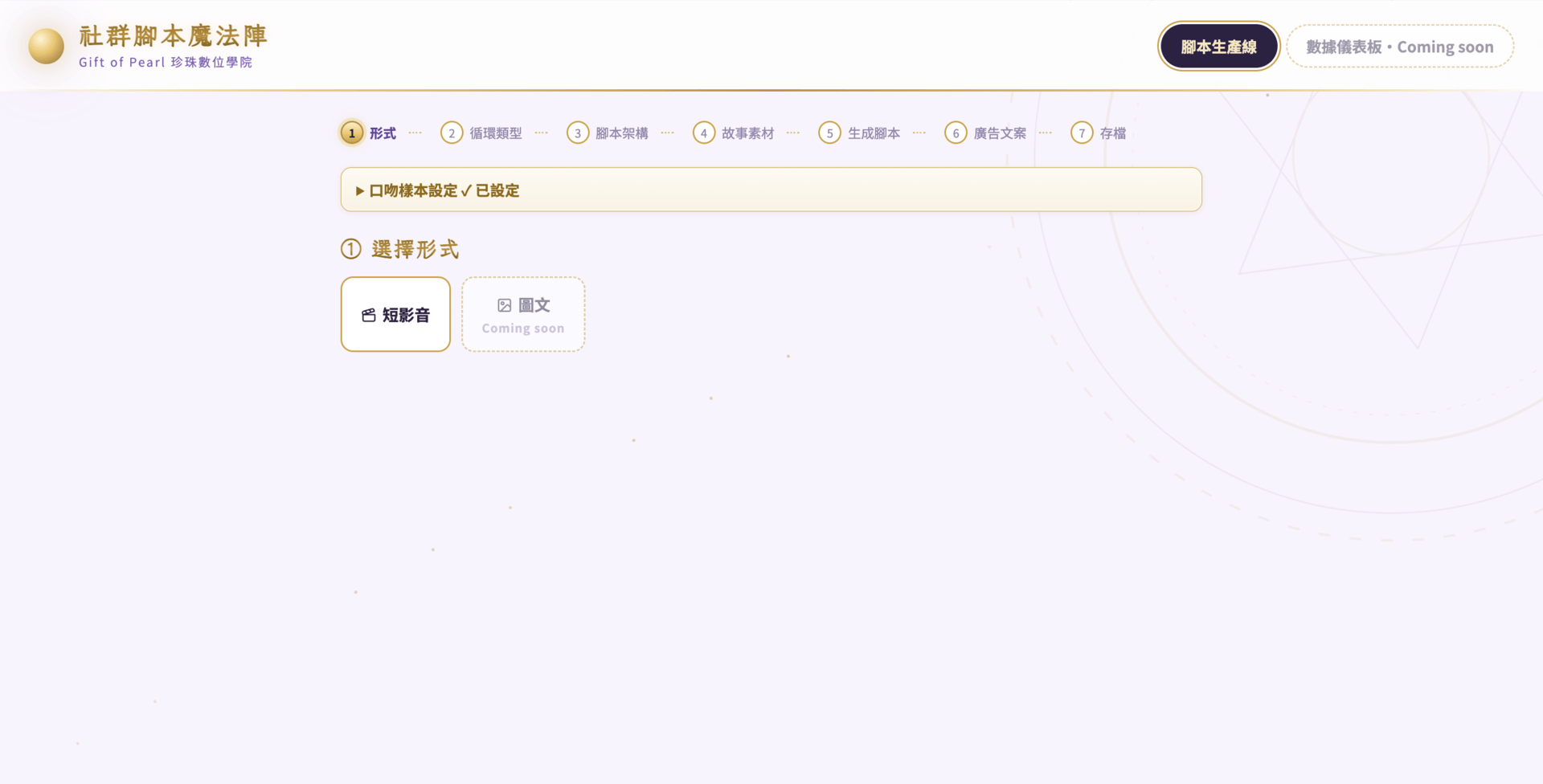Click step 3 number circle
This screenshot has width=1543, height=784.
(578, 133)
